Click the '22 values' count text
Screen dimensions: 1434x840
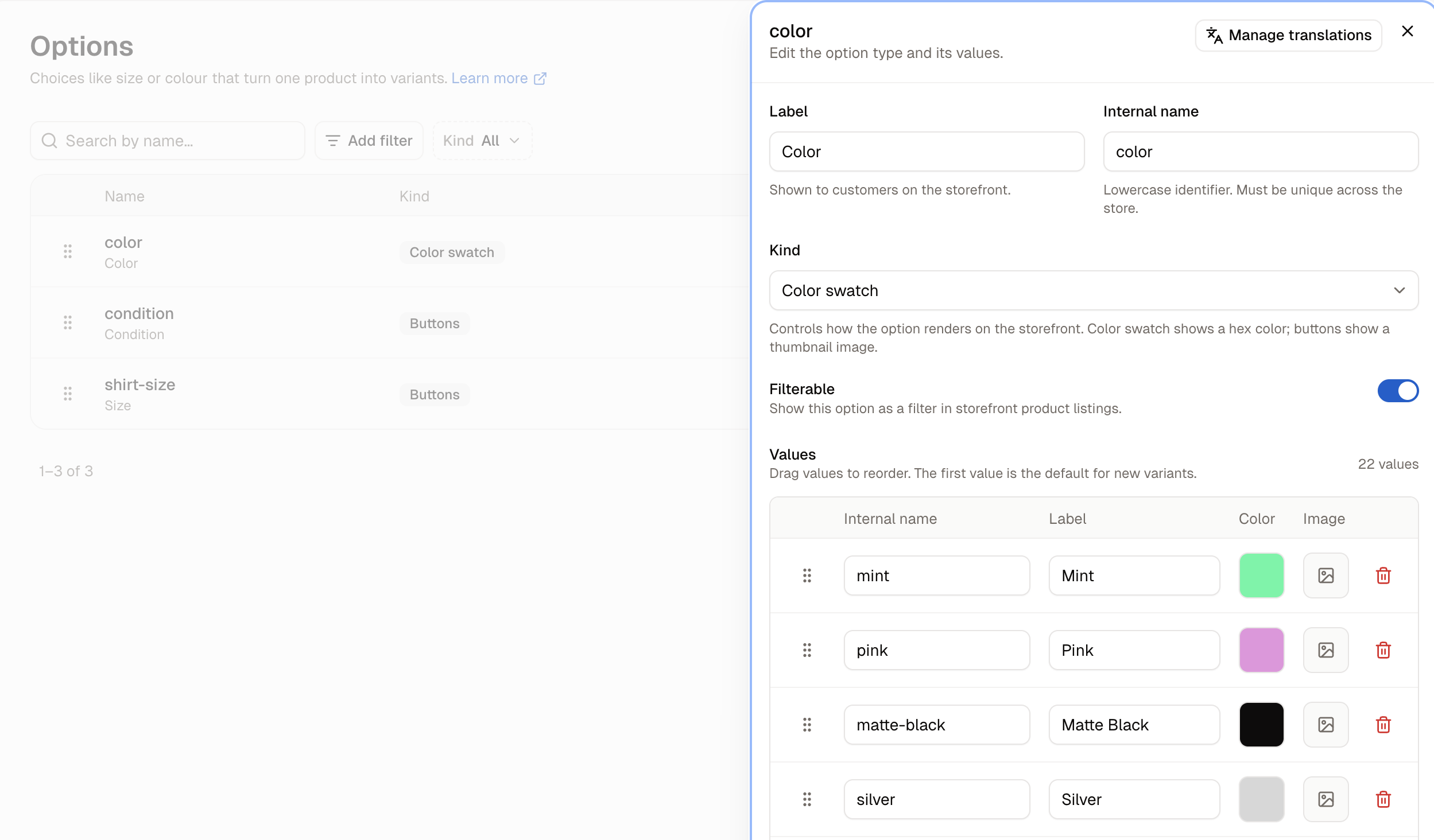[1388, 464]
